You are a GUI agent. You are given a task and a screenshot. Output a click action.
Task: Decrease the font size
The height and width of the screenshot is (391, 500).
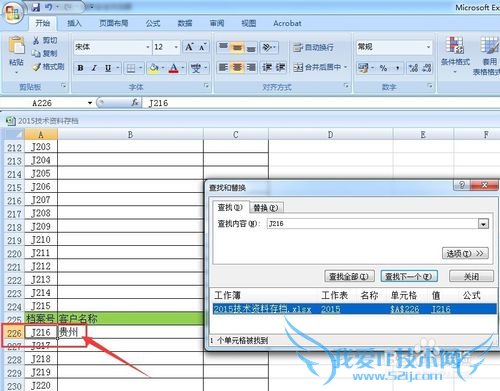(203, 47)
